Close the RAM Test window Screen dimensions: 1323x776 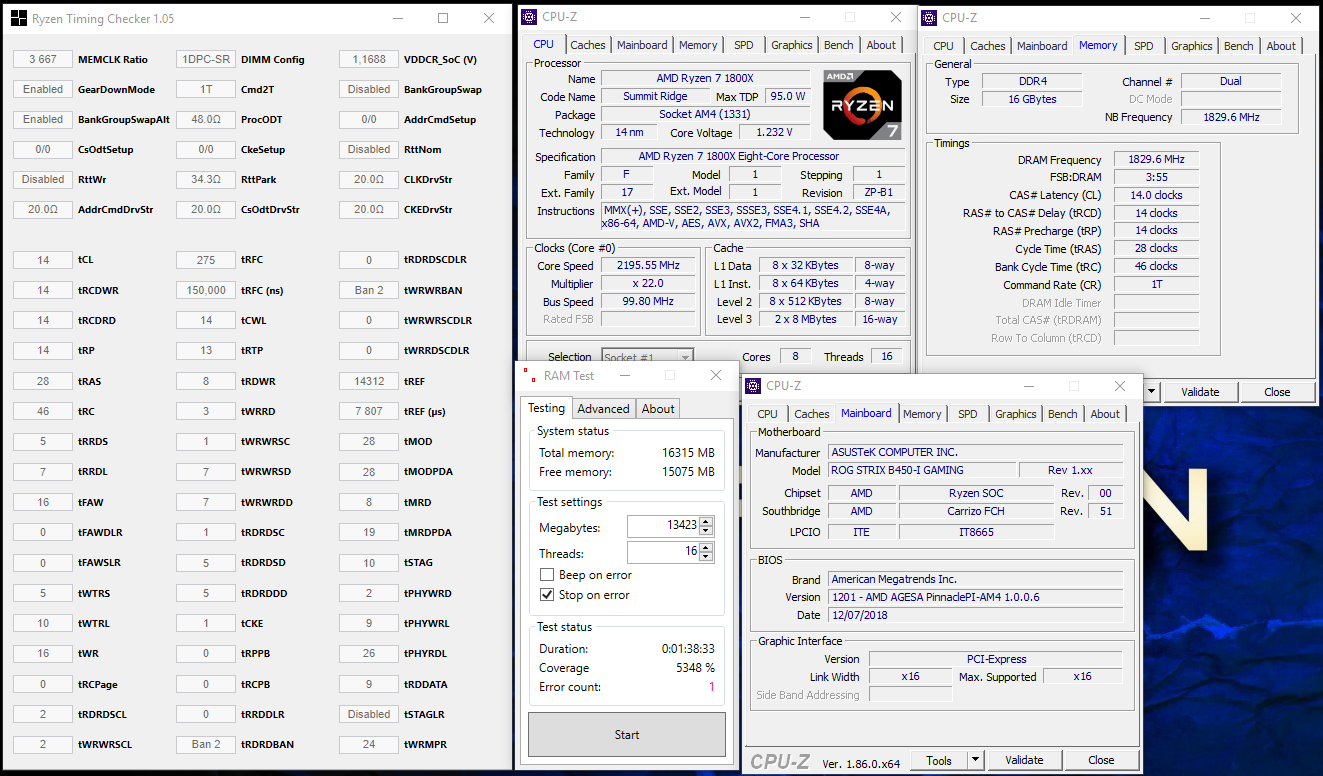tap(716, 375)
